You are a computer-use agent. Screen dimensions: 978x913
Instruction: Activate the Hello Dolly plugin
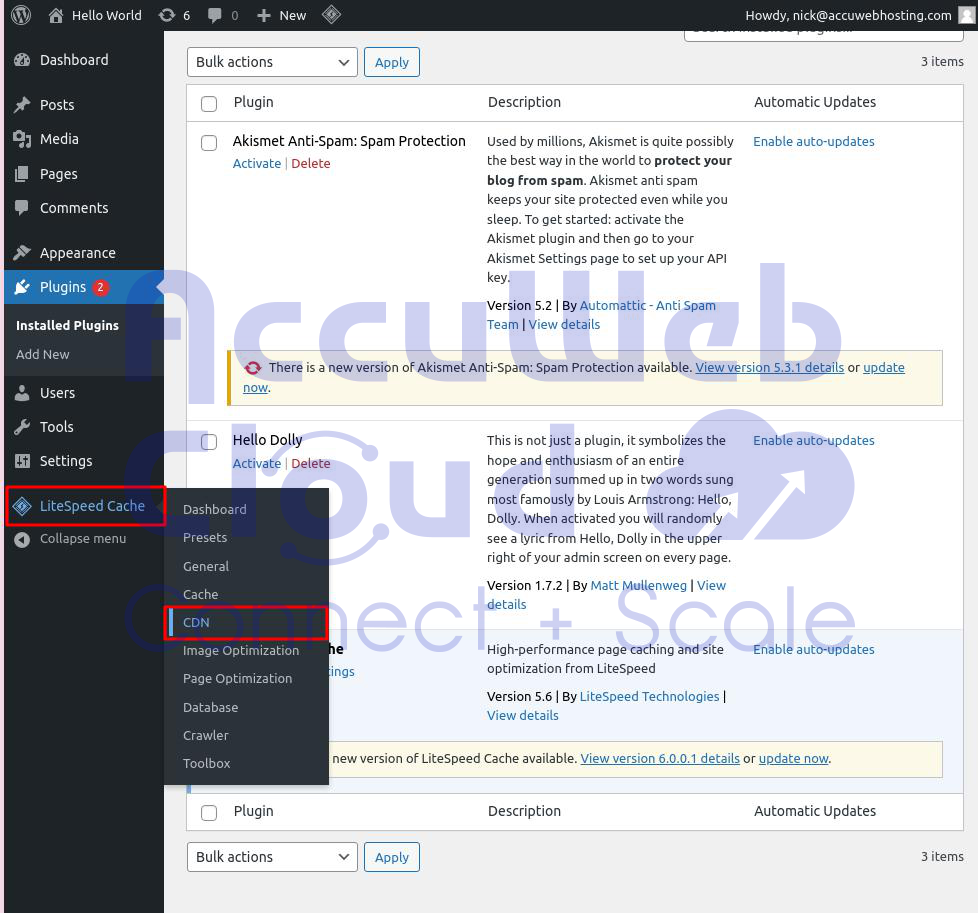[x=256, y=463]
